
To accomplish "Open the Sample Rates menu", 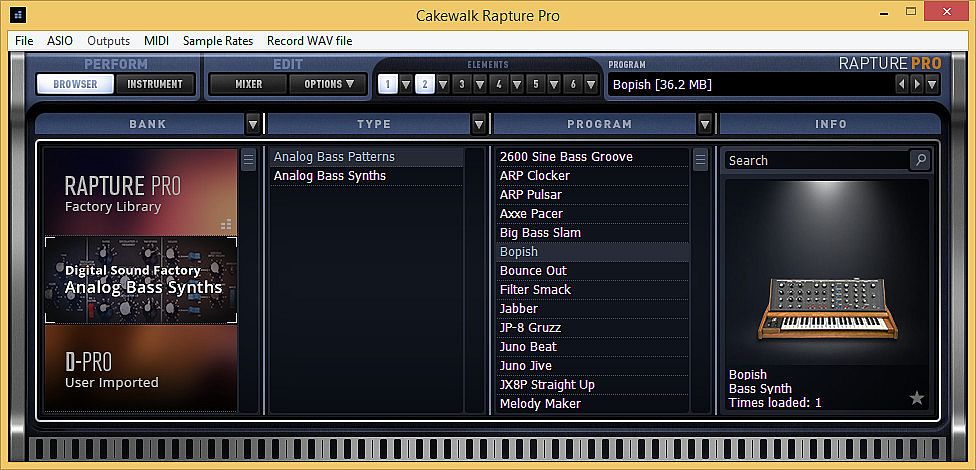I will coord(217,41).
